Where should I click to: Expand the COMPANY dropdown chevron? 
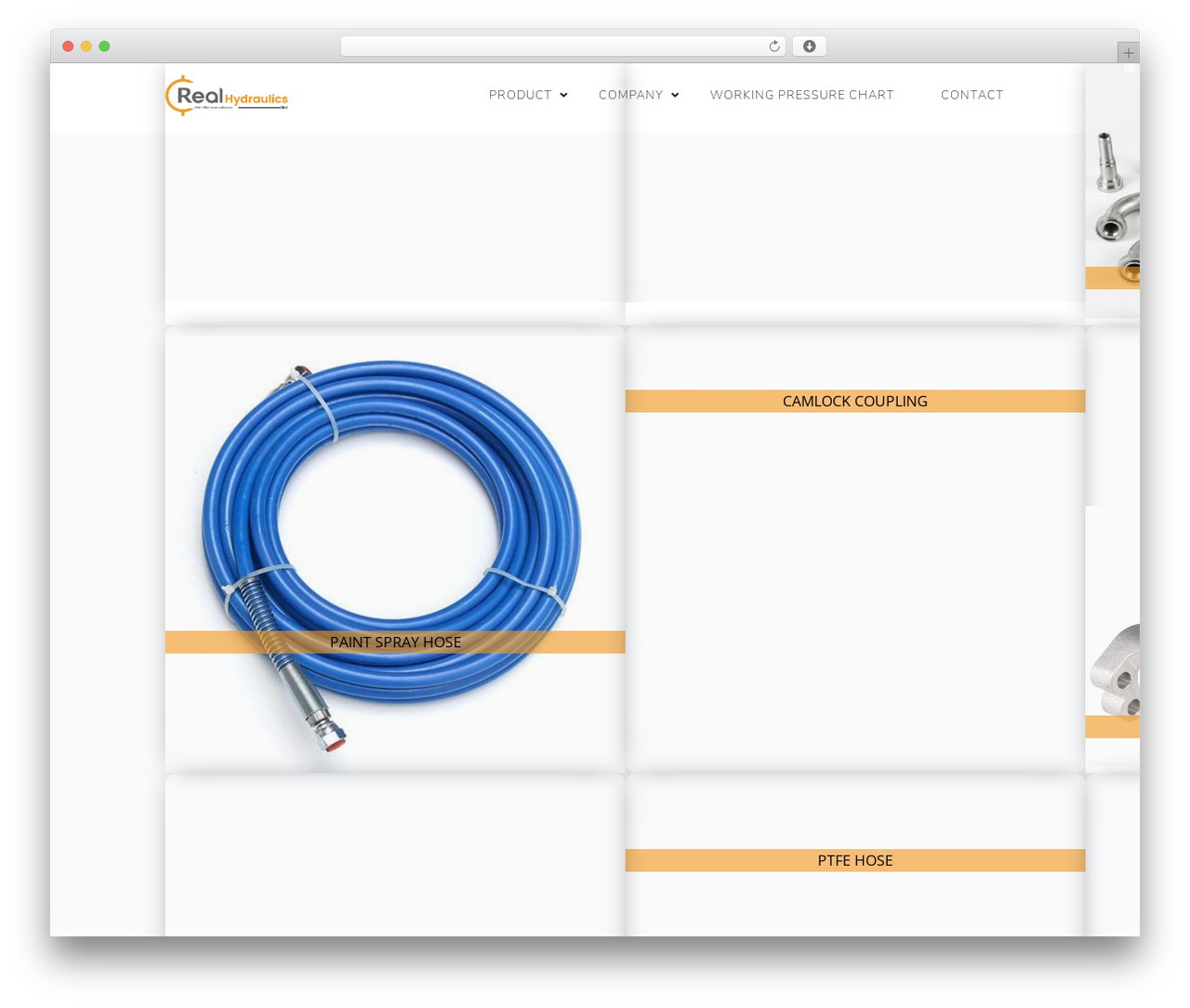point(675,95)
